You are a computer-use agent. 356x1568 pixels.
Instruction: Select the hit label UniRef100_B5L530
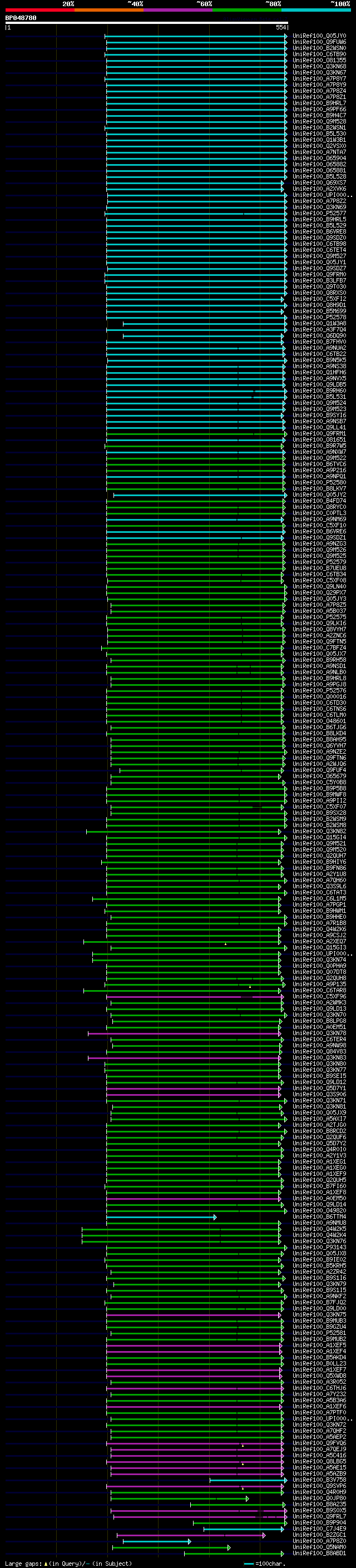point(319,134)
